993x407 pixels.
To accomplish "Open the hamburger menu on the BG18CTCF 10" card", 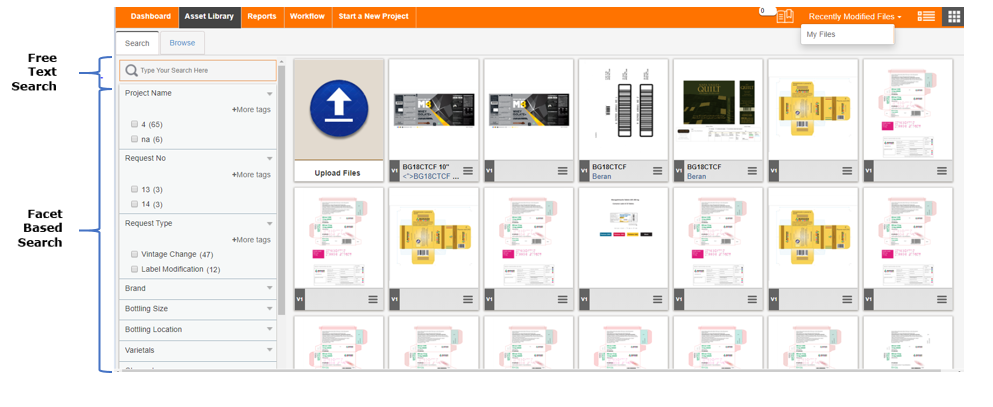I will click(468, 171).
